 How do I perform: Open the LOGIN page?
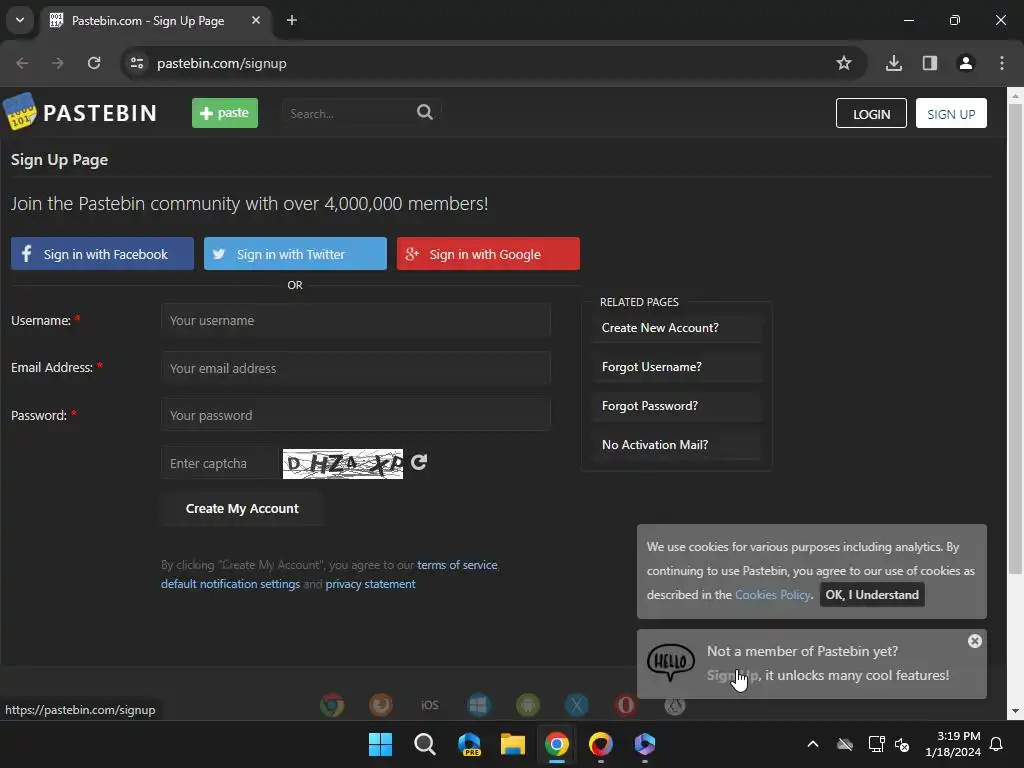point(871,114)
